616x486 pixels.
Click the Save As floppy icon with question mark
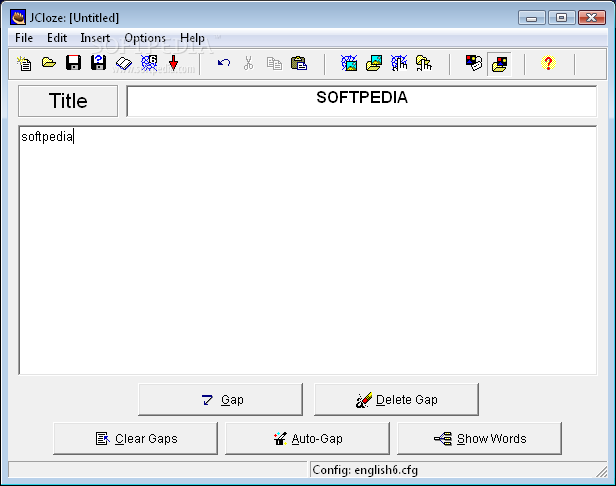98,63
